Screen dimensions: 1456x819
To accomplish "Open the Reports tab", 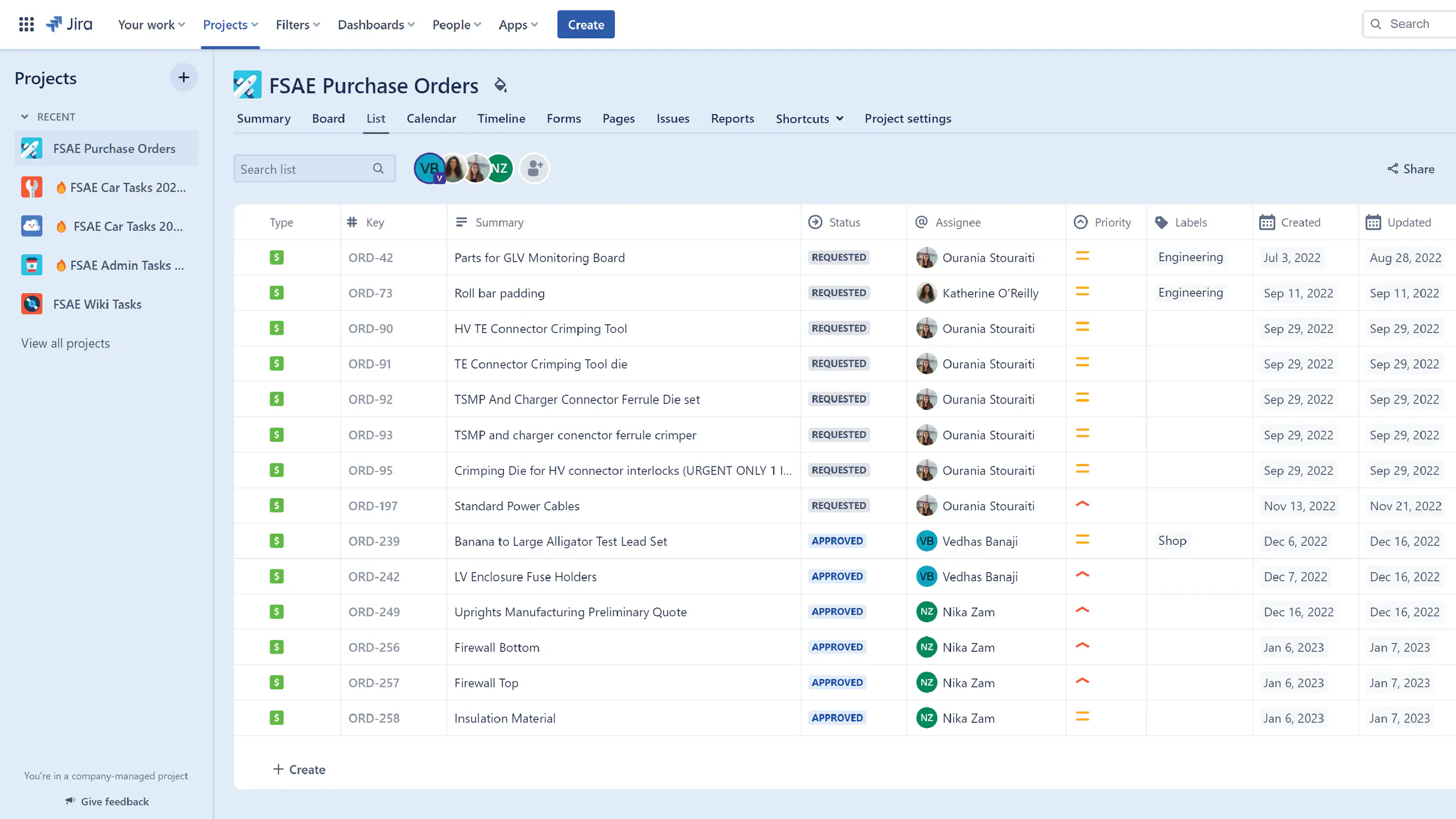I will point(732,118).
